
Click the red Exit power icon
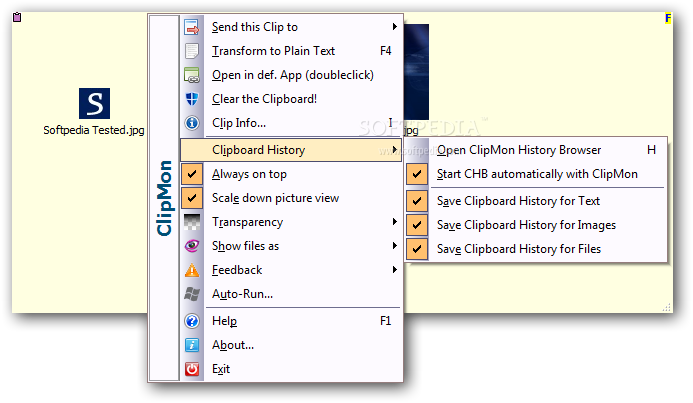pyautogui.click(x=192, y=369)
